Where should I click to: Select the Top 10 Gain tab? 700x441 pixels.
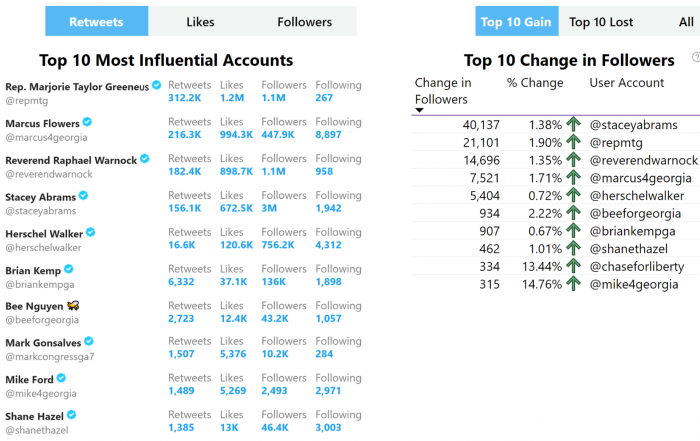[517, 21]
